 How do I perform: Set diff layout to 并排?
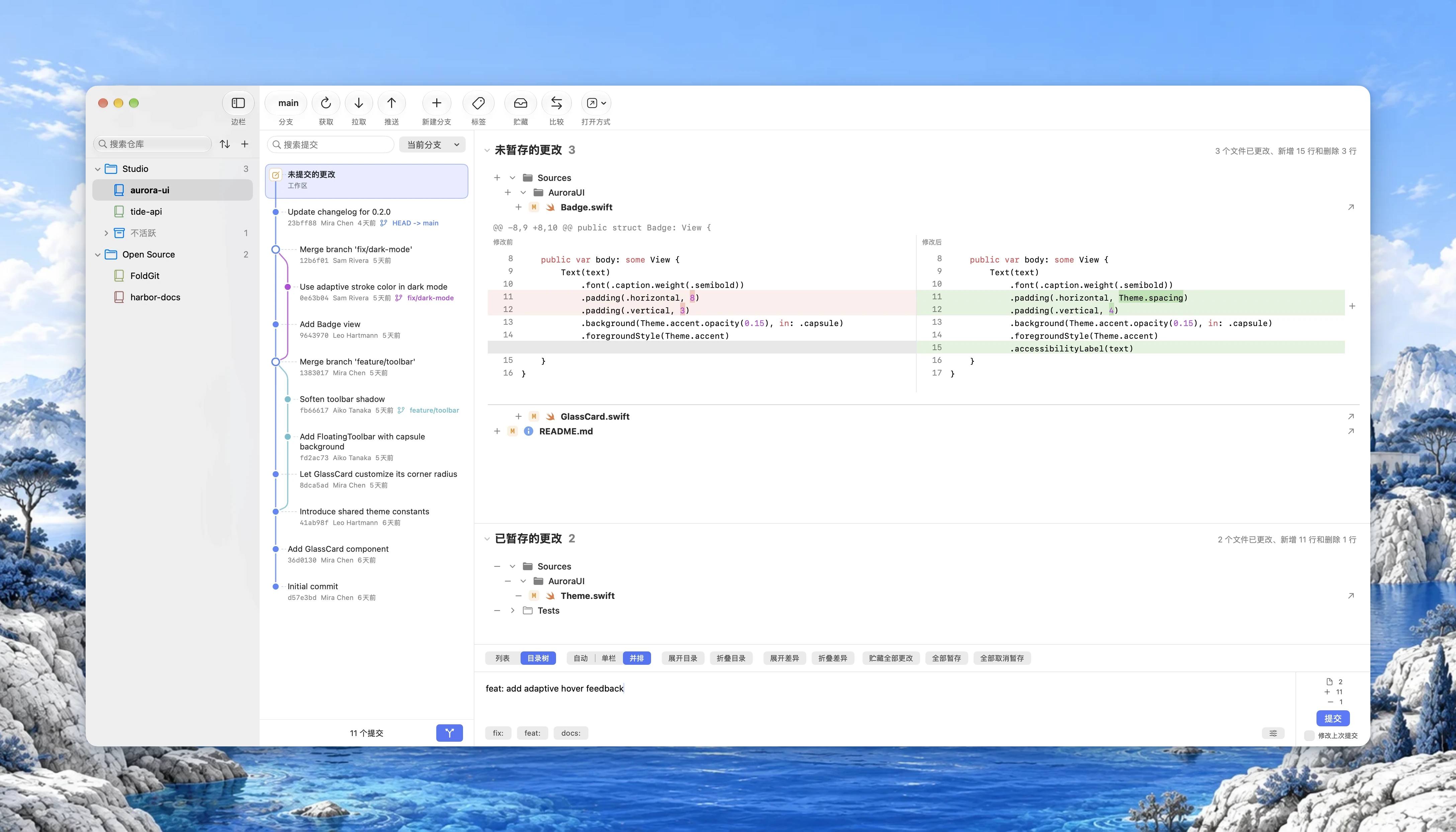(x=637, y=658)
